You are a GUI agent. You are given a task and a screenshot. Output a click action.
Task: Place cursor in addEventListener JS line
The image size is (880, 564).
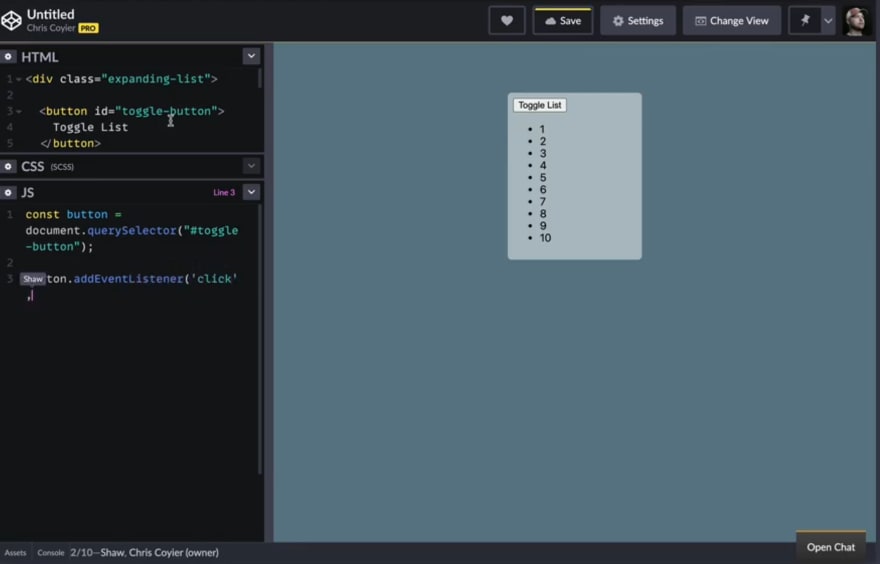[x=131, y=279]
